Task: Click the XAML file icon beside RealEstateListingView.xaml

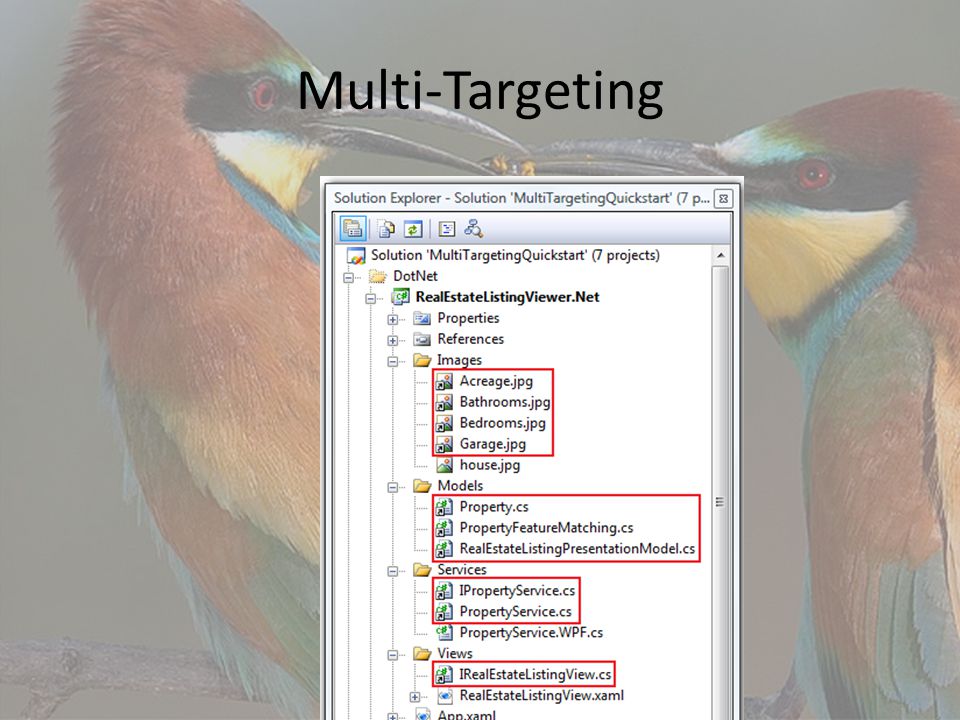Action: pyautogui.click(x=445, y=696)
